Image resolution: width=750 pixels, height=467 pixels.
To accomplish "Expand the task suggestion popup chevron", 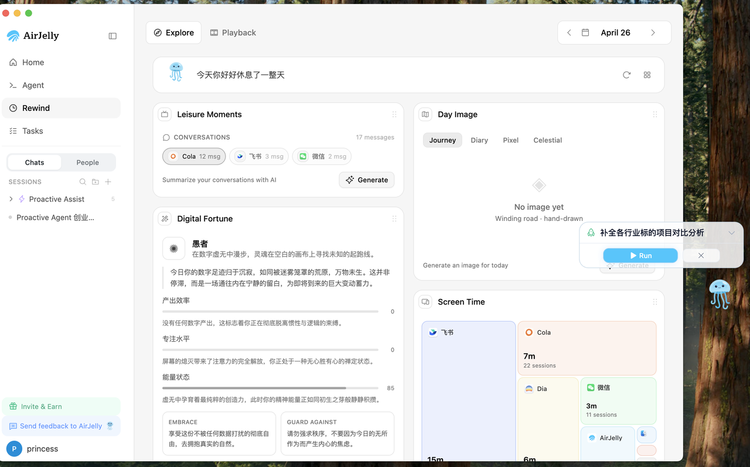I will [x=731, y=233].
